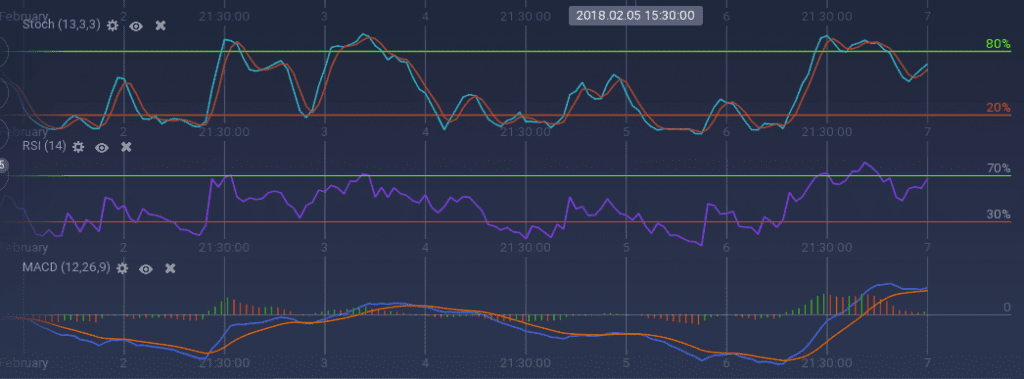
Task: Click the RSI 30% level label
Action: point(998,214)
